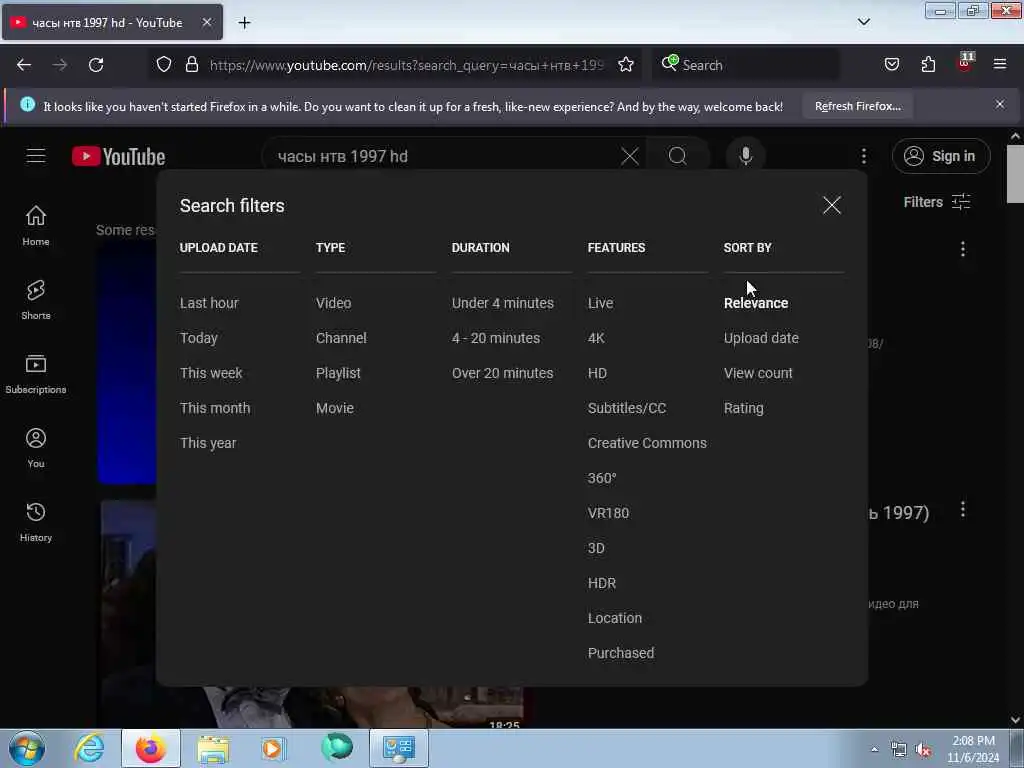Open Shorts in the sidebar
Image resolution: width=1024 pixels, height=768 pixels.
[36, 300]
